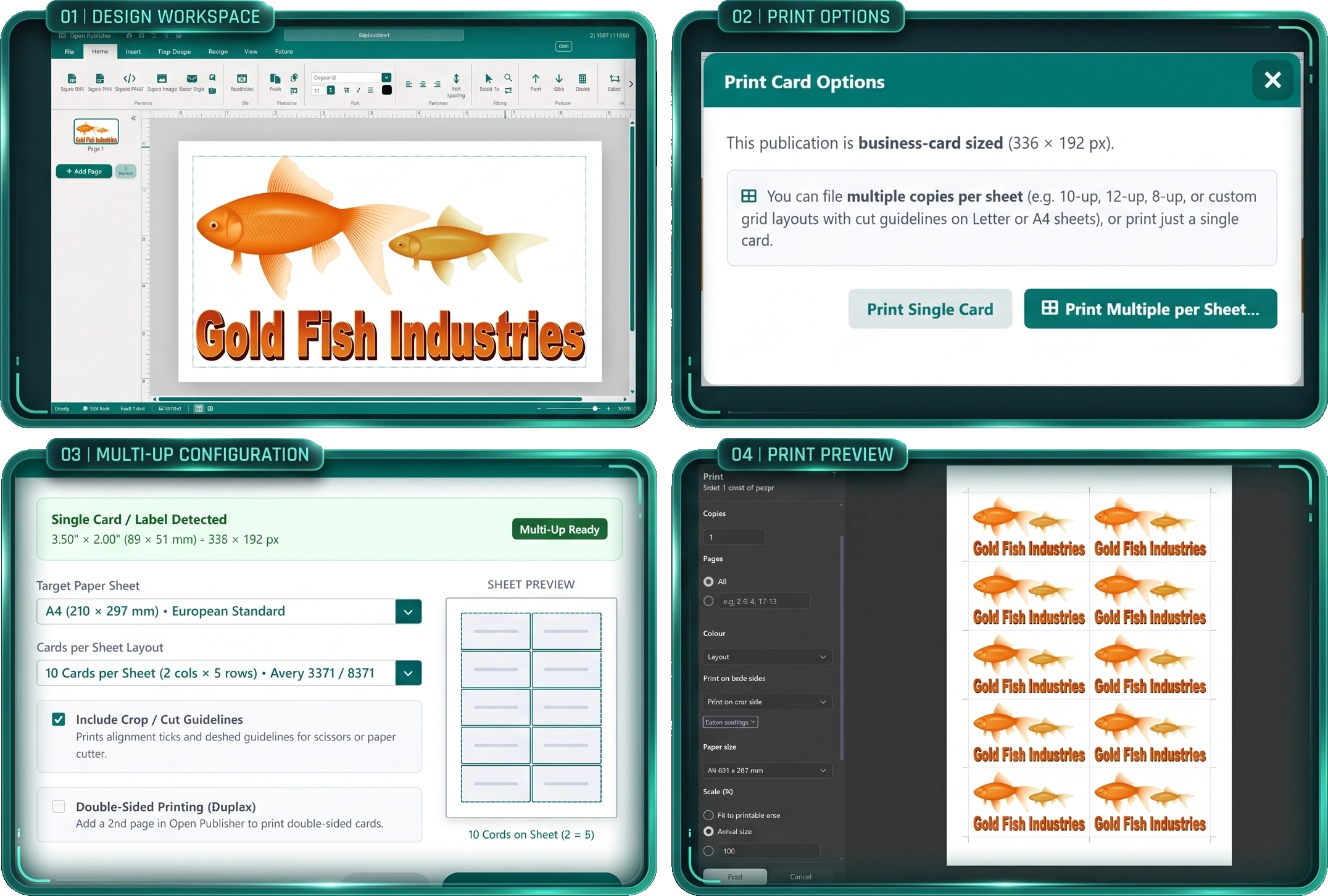The image size is (1328, 896).
Task: Switch to the Home ribbon tab
Action: pos(100,52)
